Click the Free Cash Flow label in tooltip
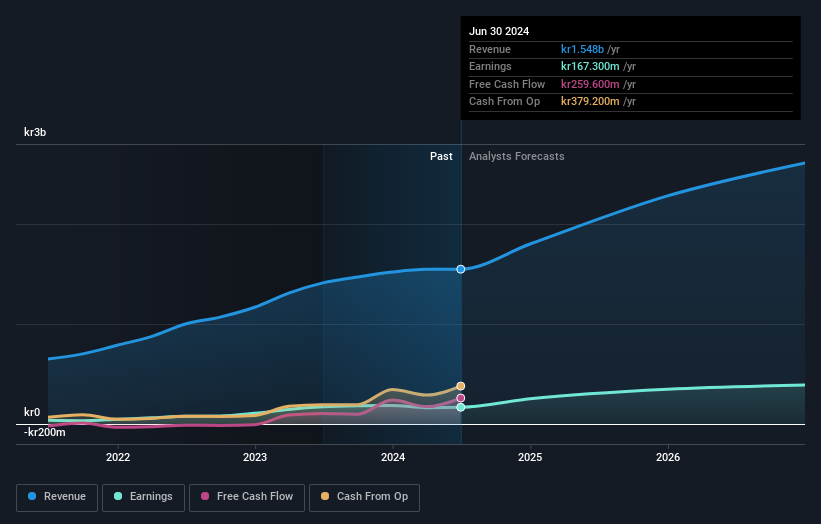This screenshot has height=524, width=821. (x=507, y=84)
